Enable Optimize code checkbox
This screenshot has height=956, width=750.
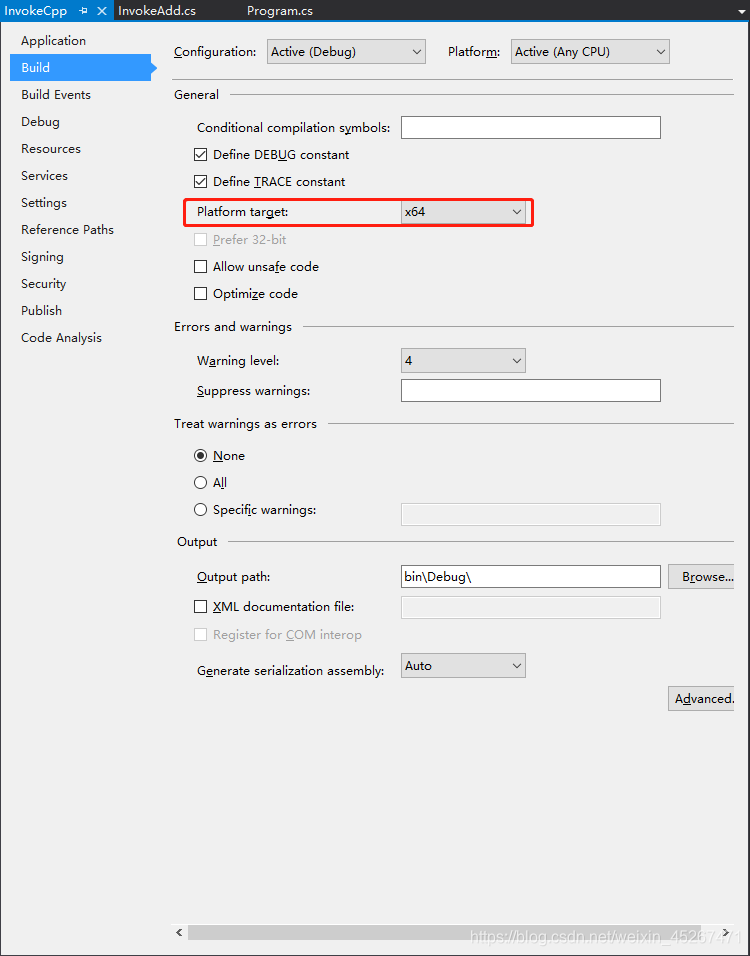point(200,294)
